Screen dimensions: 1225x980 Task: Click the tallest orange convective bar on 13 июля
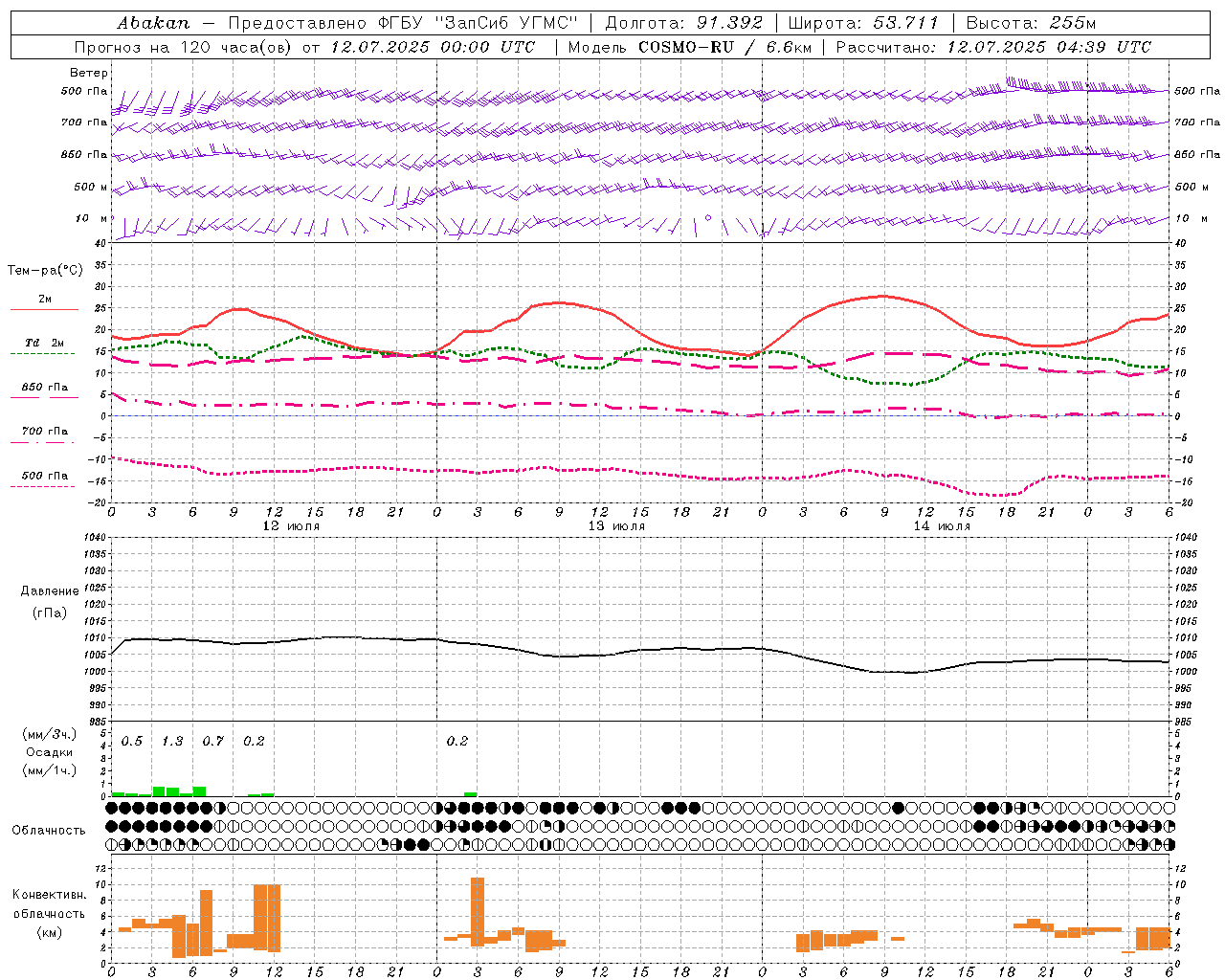(x=478, y=911)
